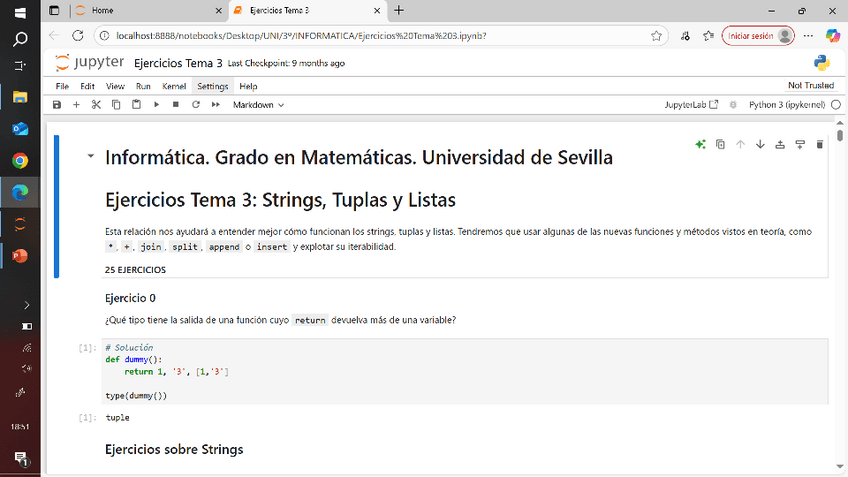Collapse the Informática heading section arrow
848x477 pixels.
pos(91,157)
